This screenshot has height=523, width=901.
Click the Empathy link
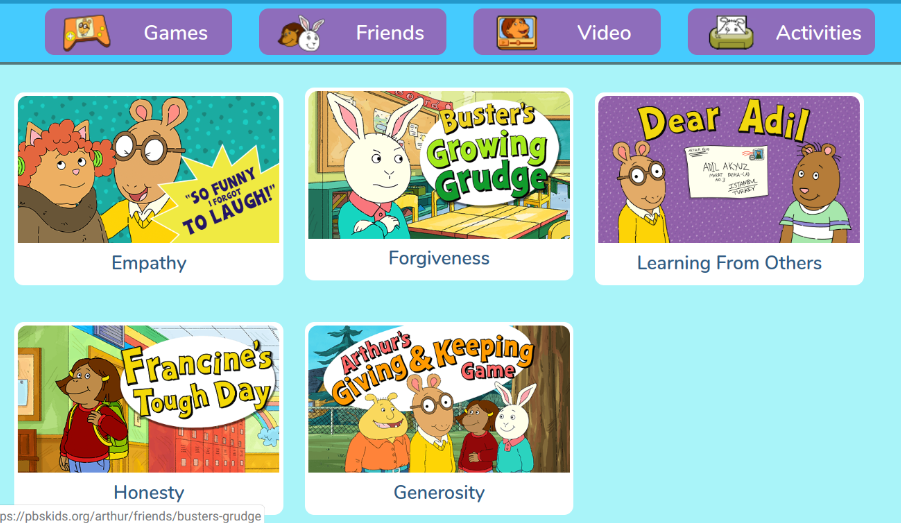click(149, 263)
